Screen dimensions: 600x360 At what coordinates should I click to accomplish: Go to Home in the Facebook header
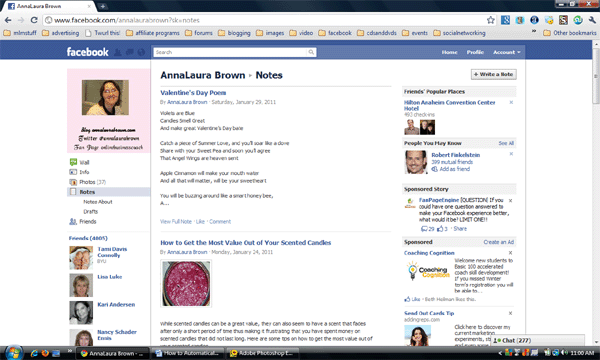point(449,52)
